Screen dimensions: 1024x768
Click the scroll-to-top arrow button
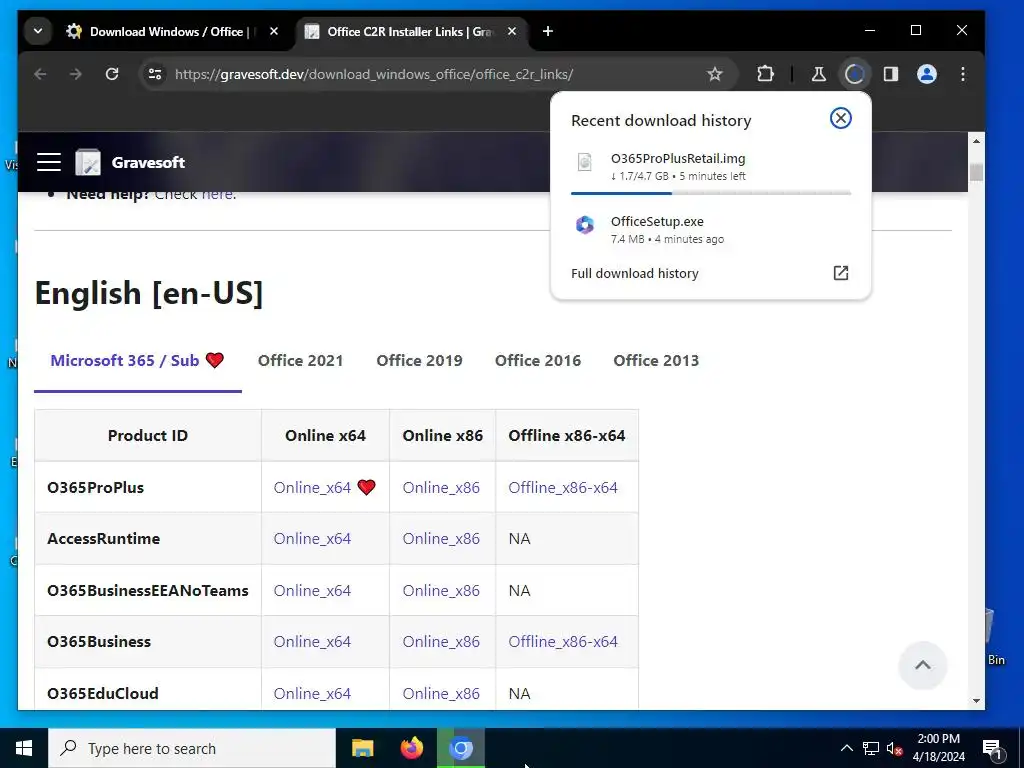tap(922, 665)
